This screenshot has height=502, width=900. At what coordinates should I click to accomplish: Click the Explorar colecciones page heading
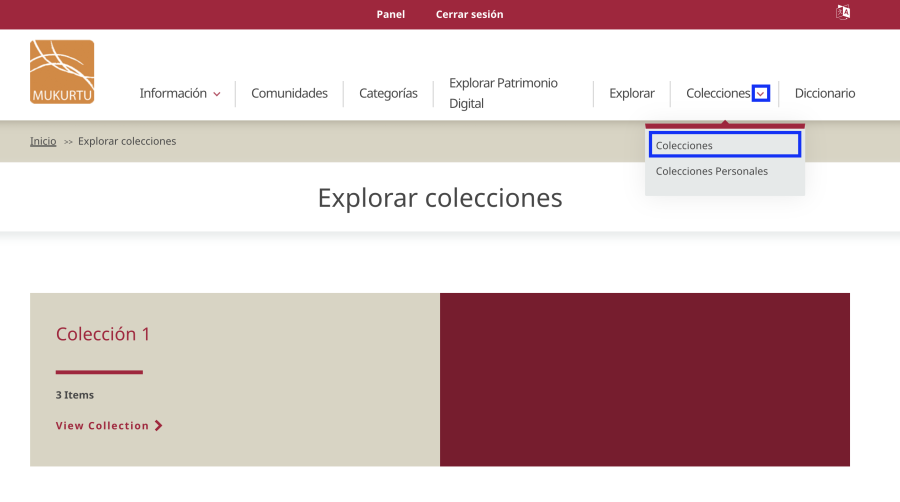(x=440, y=198)
